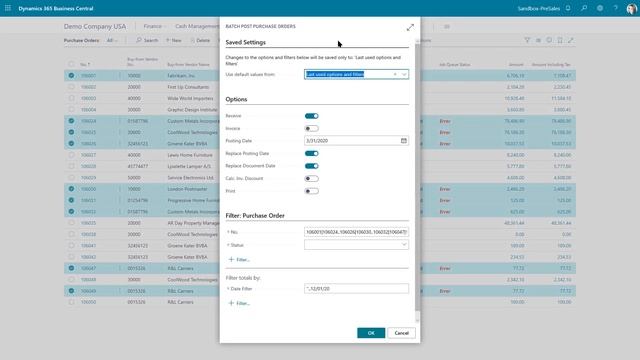The width and height of the screenshot is (640, 360).
Task: Toggle the Receive switch
Action: coord(311,116)
